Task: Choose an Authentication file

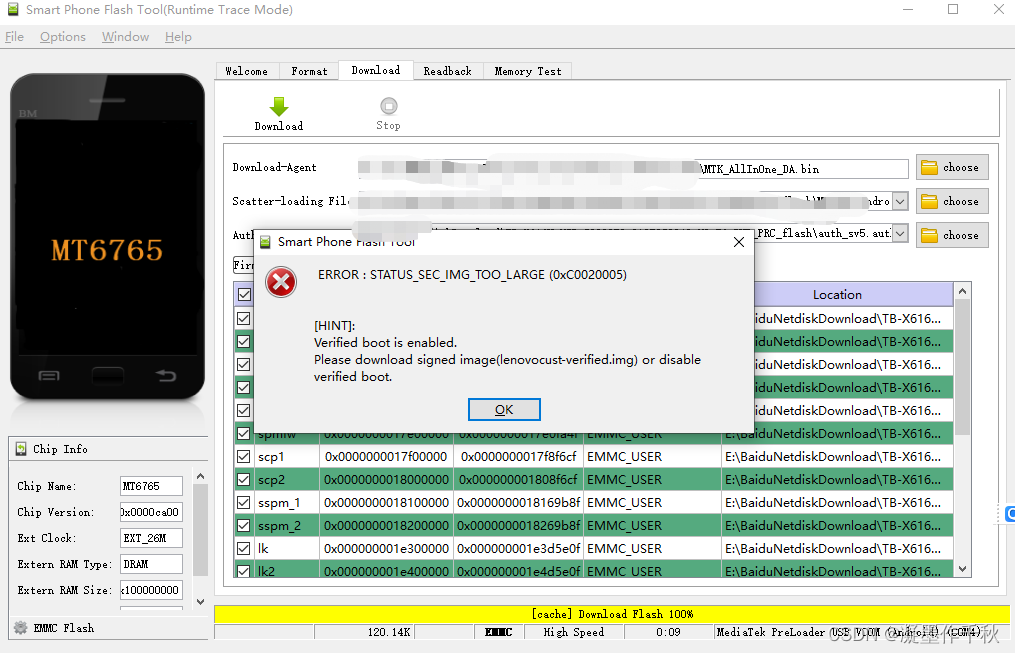Action: coord(952,235)
